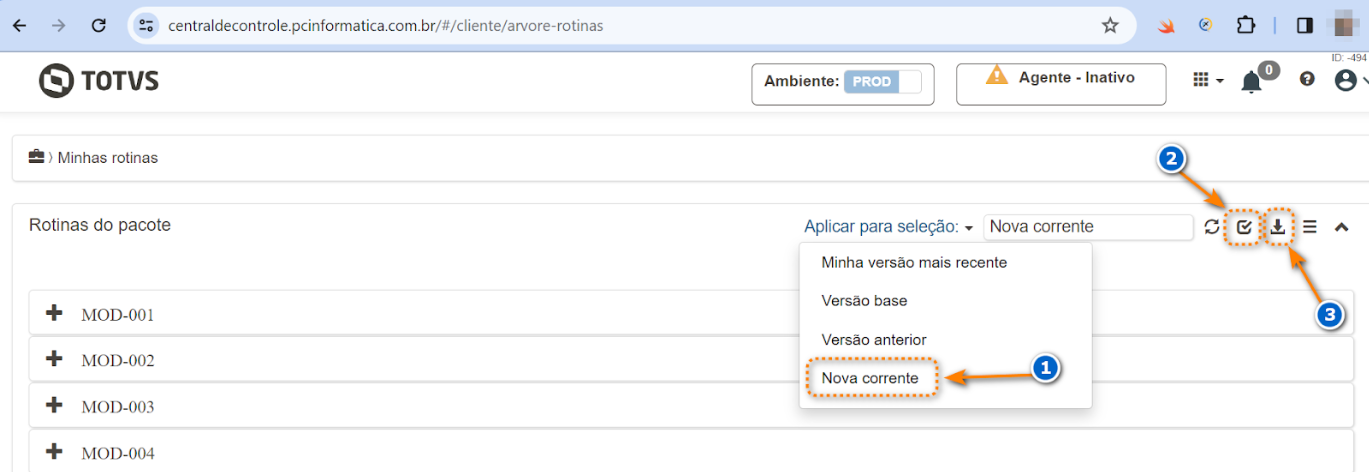This screenshot has height=476, width=1370.
Task: Expand the MOD-001 module
Action: (x=55, y=314)
